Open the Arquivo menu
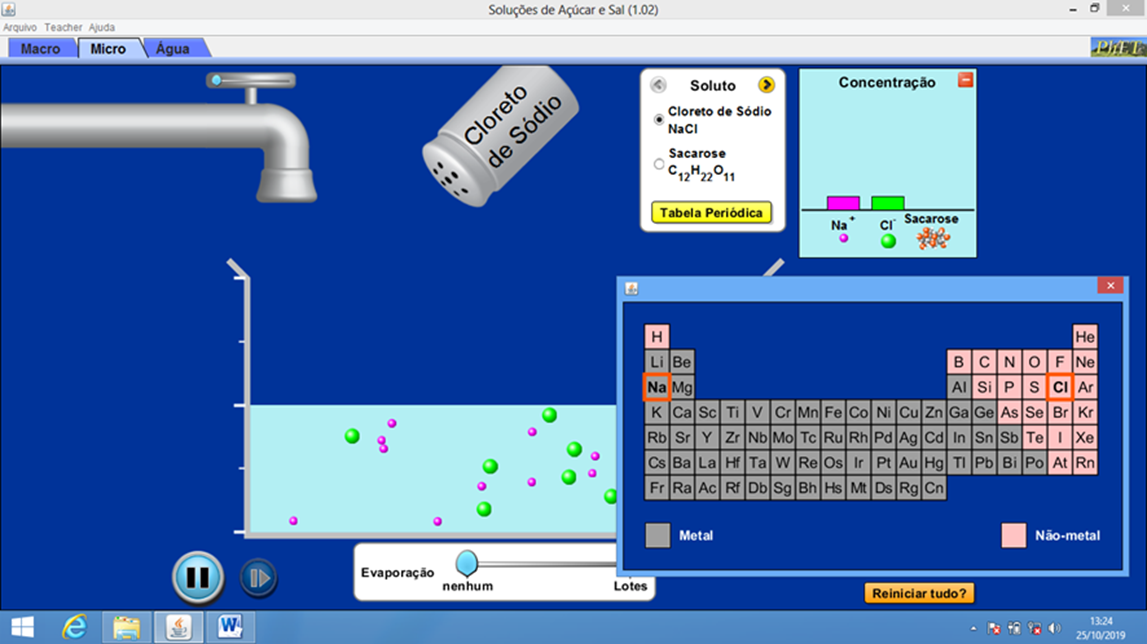Viewport: 1147px width, 644px height. 20,27
